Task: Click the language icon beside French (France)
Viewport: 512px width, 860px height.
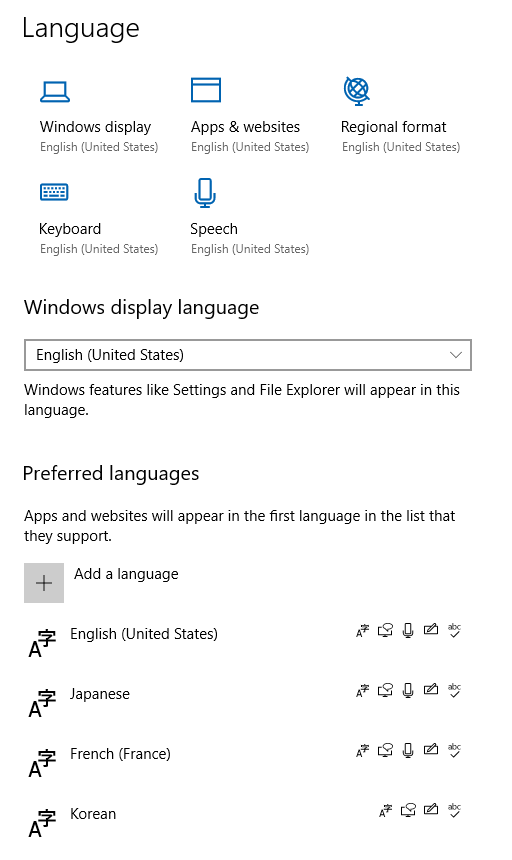Action: pyautogui.click(x=42, y=763)
